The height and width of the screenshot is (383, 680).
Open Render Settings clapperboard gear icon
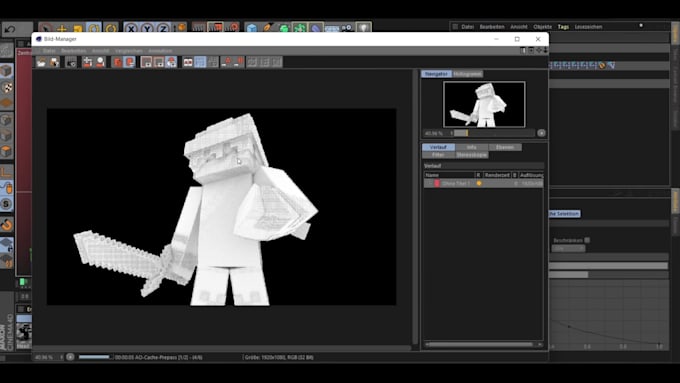pos(232,28)
